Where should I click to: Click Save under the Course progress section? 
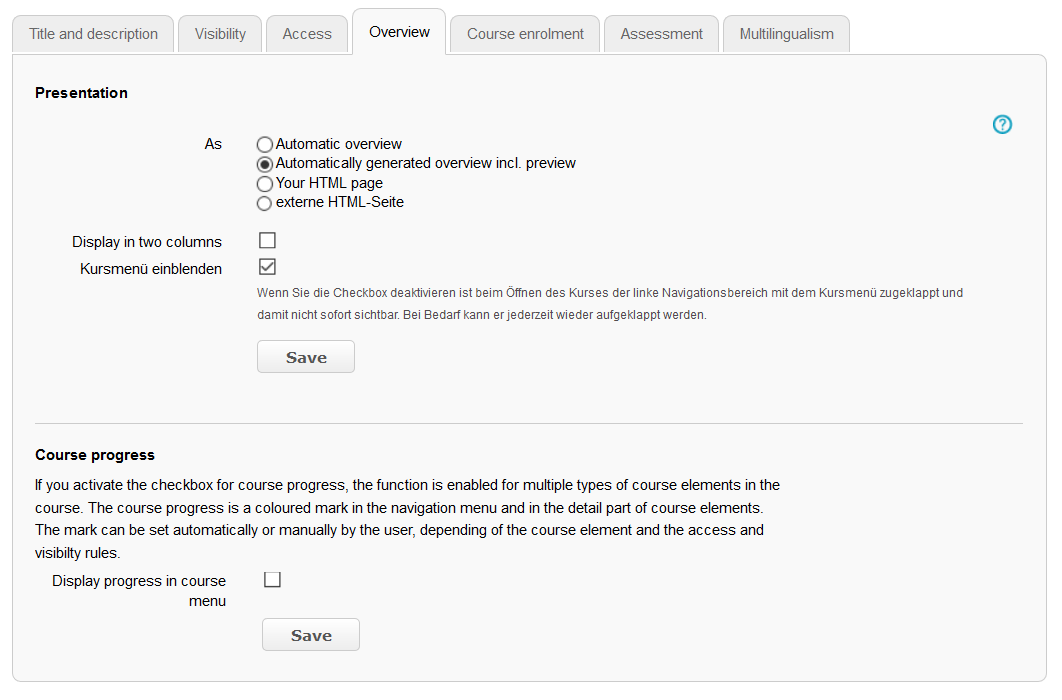click(310, 634)
